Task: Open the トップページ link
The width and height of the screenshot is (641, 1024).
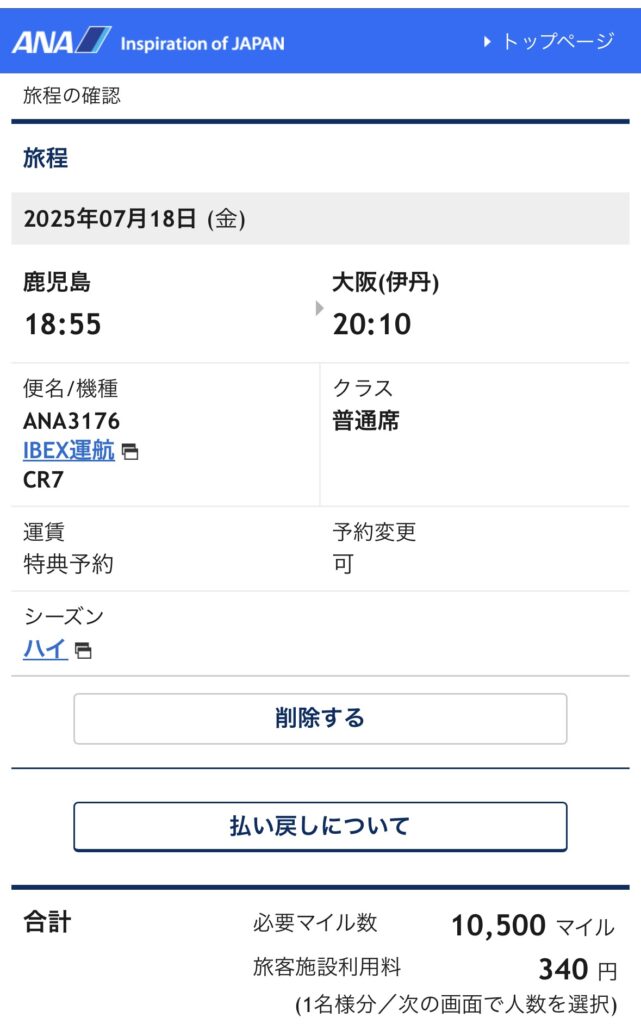Action: (558, 41)
